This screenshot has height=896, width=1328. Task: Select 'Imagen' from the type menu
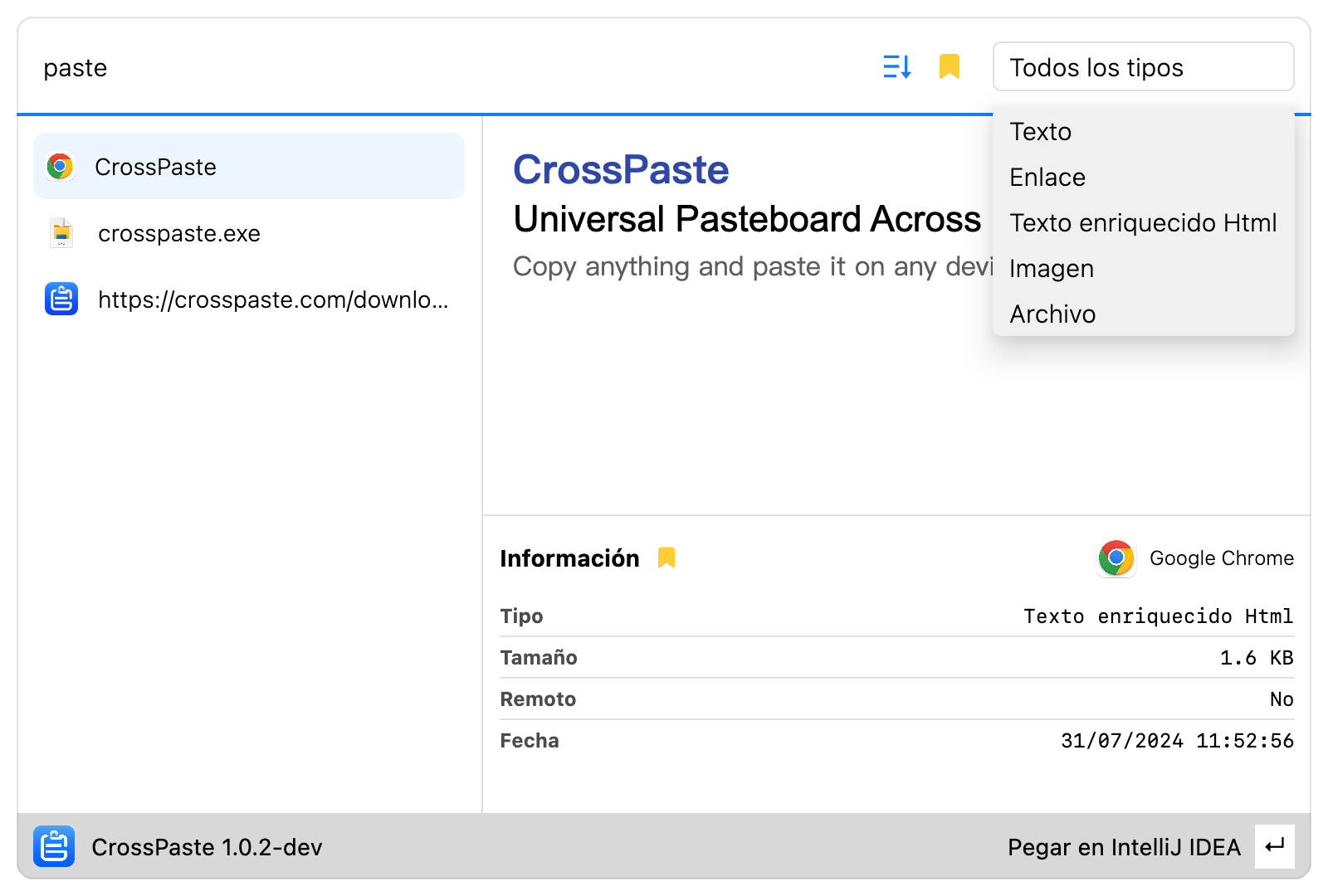tap(1143, 269)
